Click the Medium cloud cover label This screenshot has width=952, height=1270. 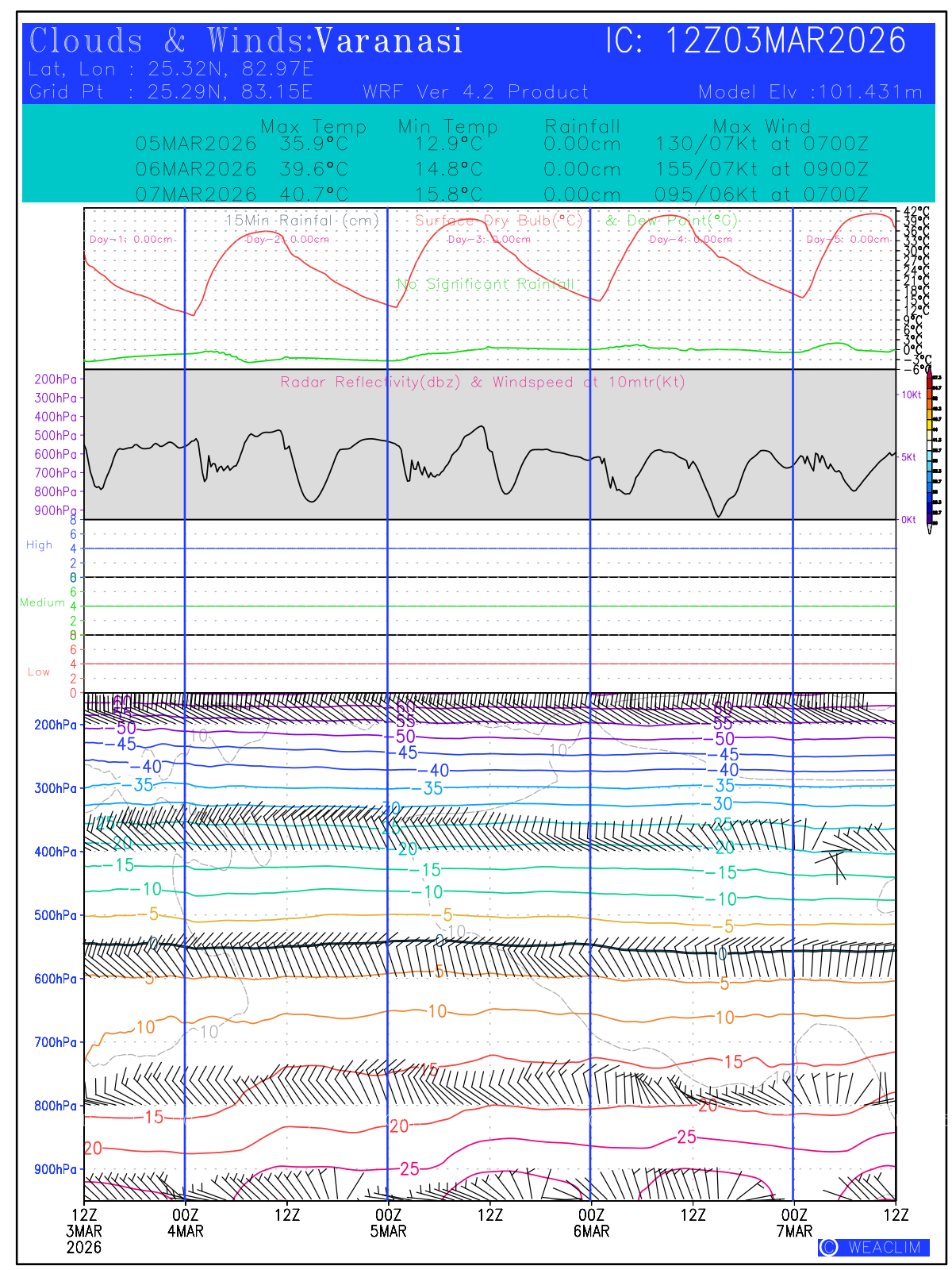tap(42, 603)
